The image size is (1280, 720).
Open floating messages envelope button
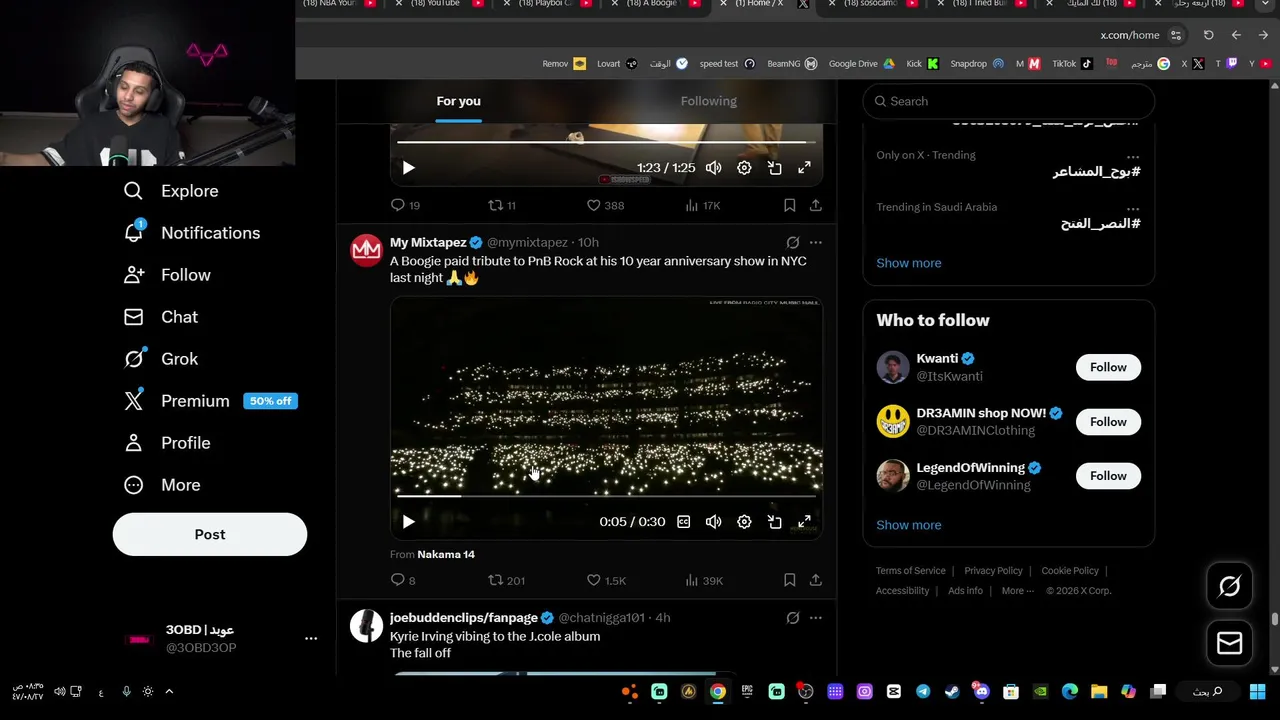coord(1229,643)
